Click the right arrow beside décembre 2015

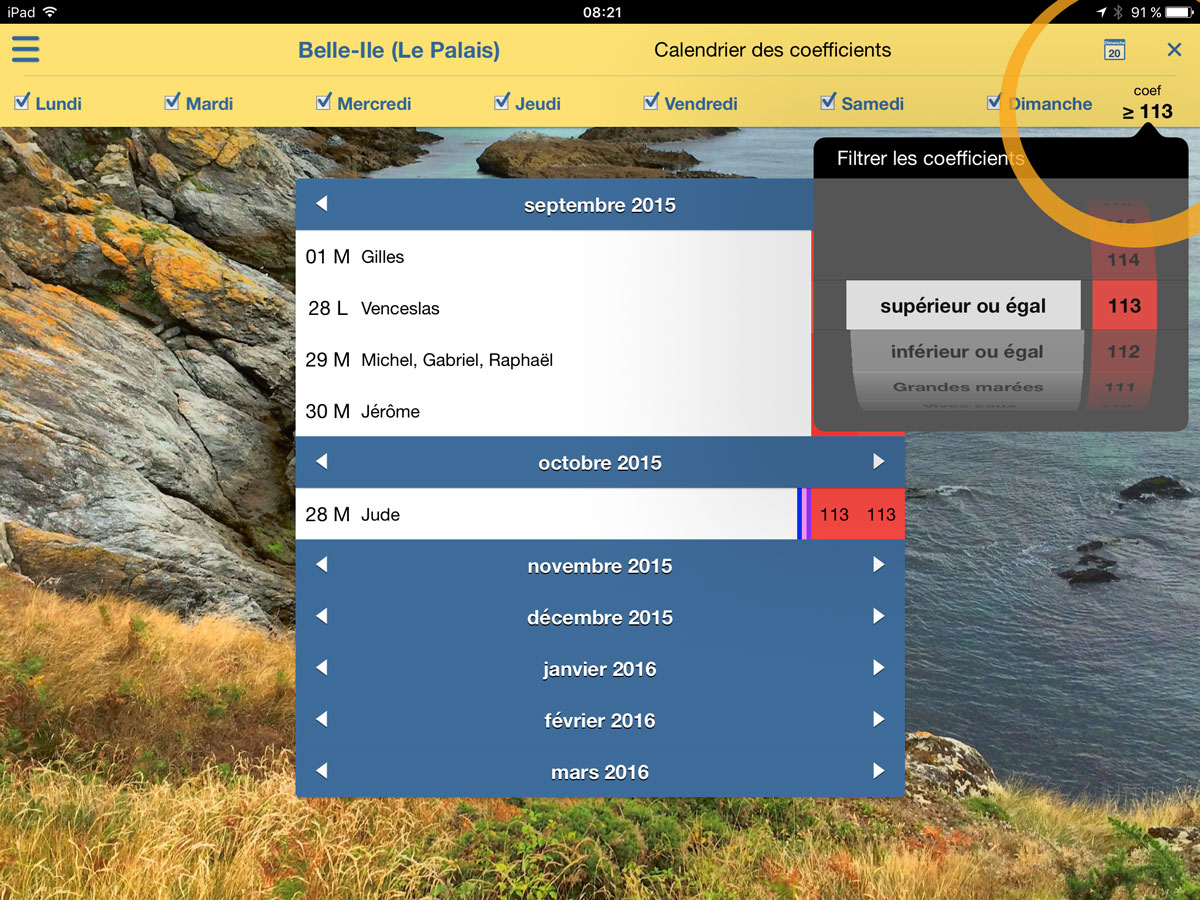point(879,617)
